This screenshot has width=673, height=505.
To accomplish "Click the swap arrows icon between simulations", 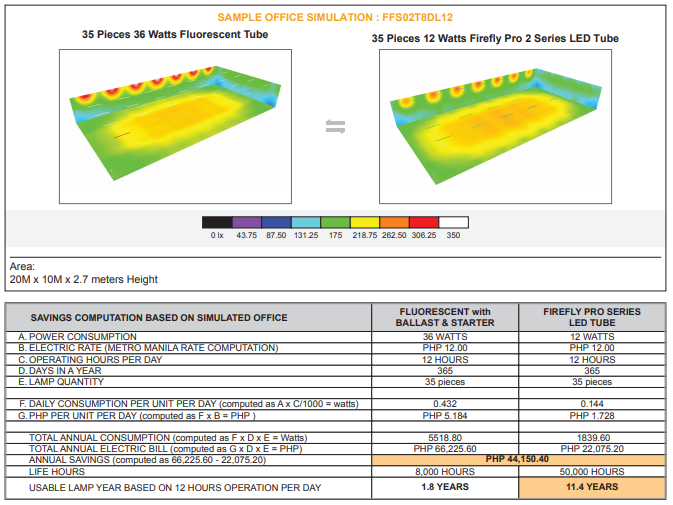I will click(x=335, y=127).
